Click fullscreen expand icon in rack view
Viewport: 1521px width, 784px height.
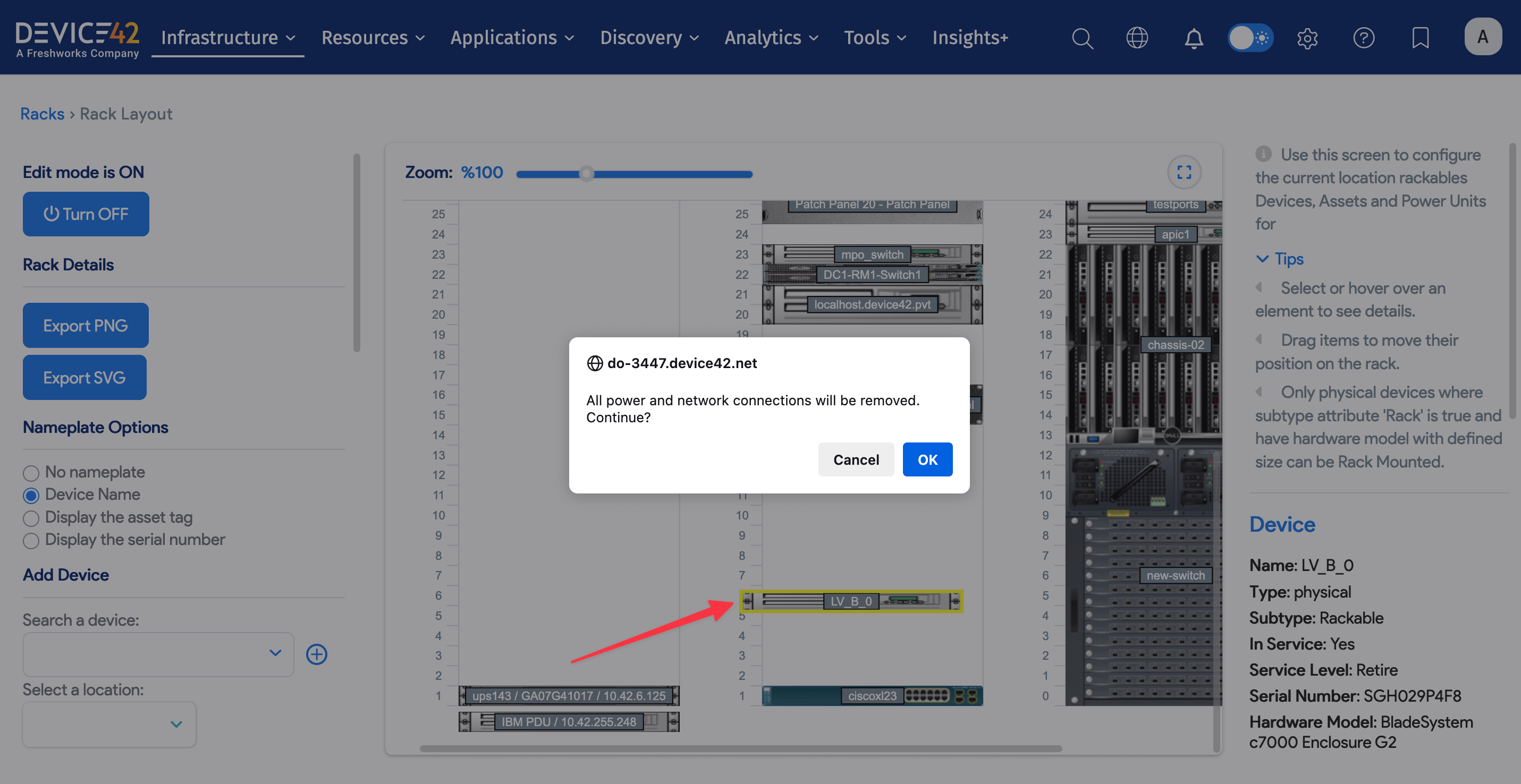click(x=1184, y=172)
